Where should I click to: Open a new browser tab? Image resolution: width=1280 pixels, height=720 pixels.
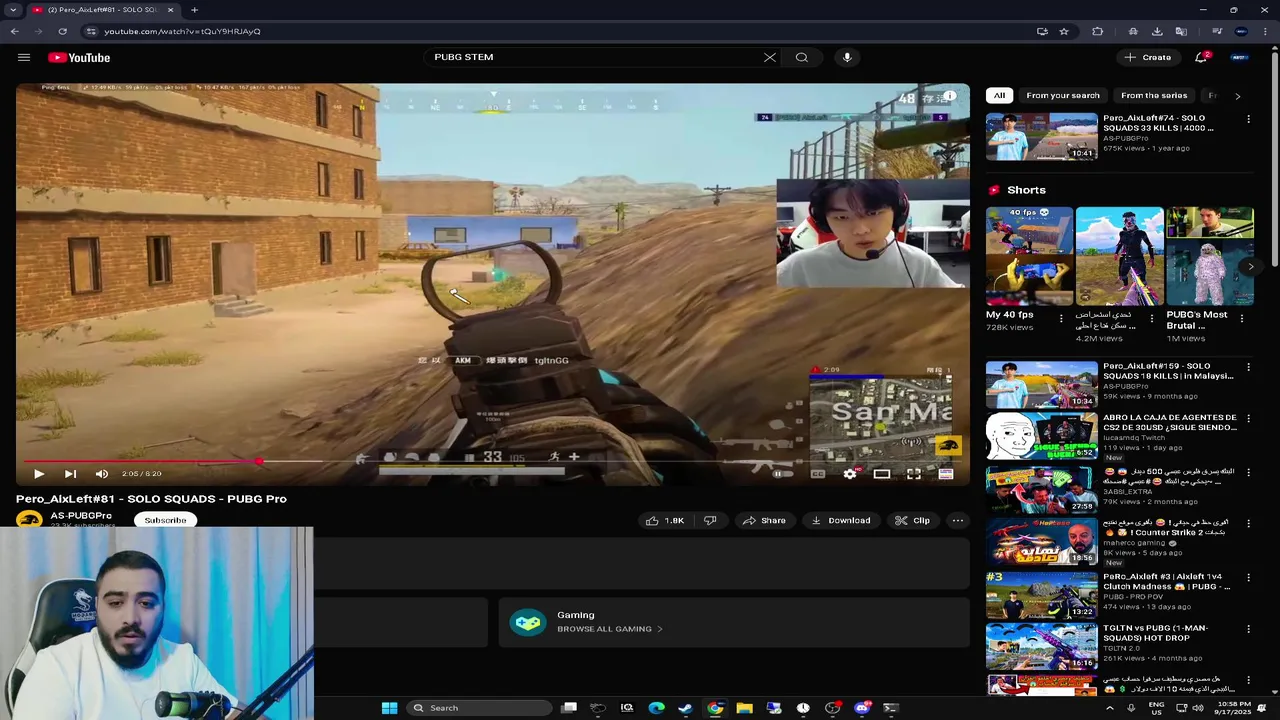(x=194, y=10)
